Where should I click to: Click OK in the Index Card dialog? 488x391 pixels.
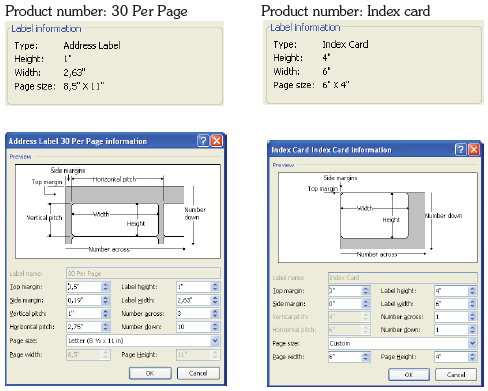[x=409, y=374]
